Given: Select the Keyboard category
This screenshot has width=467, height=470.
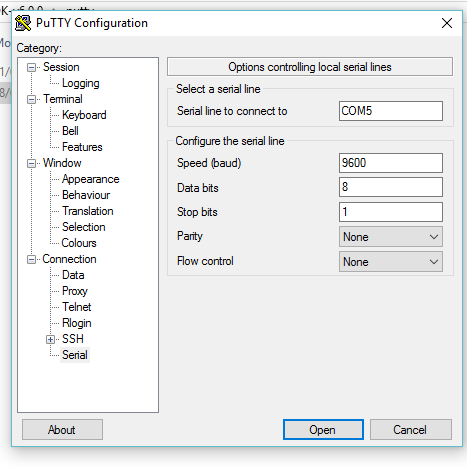Looking at the screenshot, I should (x=84, y=115).
